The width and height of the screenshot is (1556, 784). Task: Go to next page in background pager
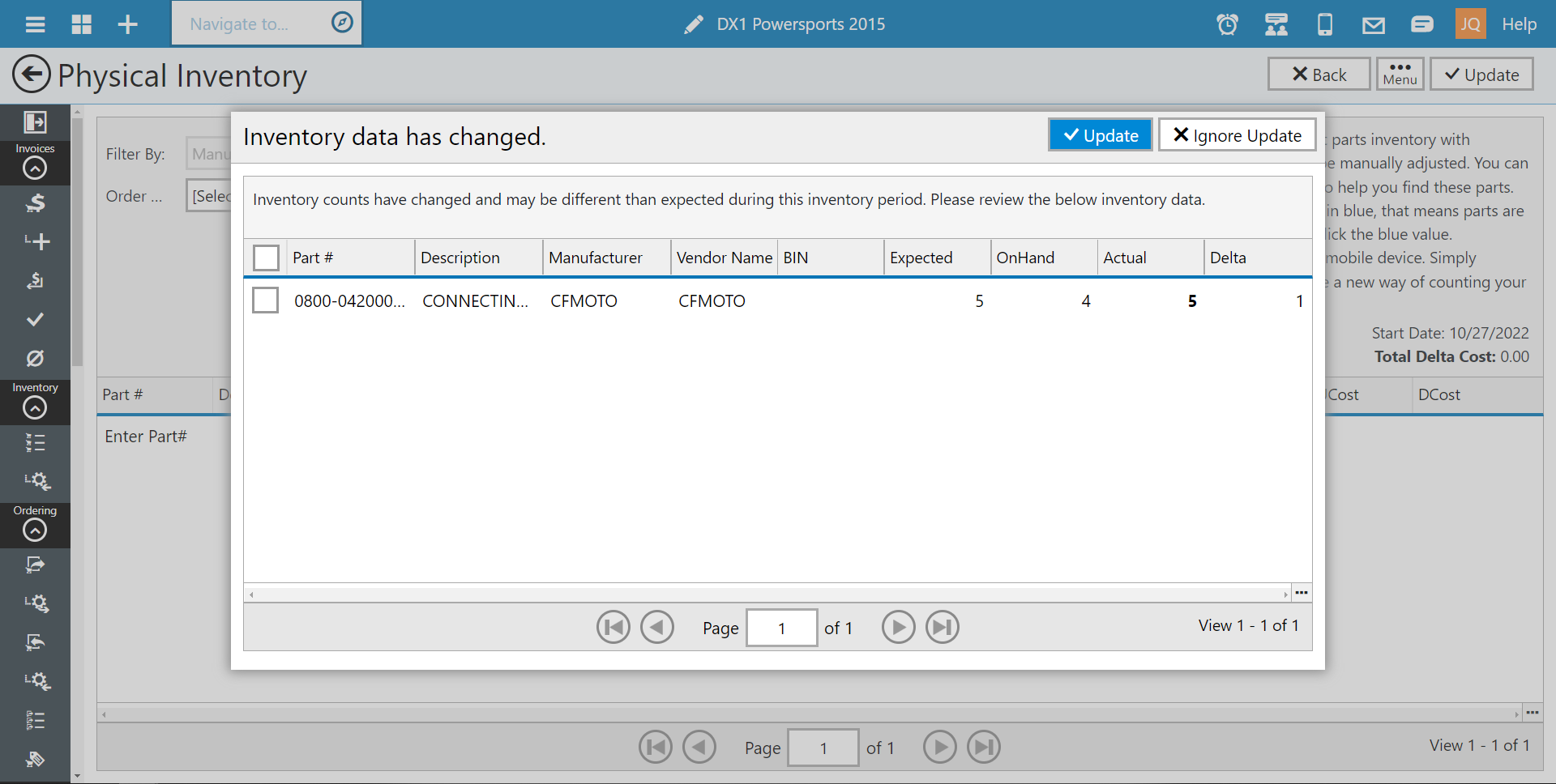click(940, 747)
